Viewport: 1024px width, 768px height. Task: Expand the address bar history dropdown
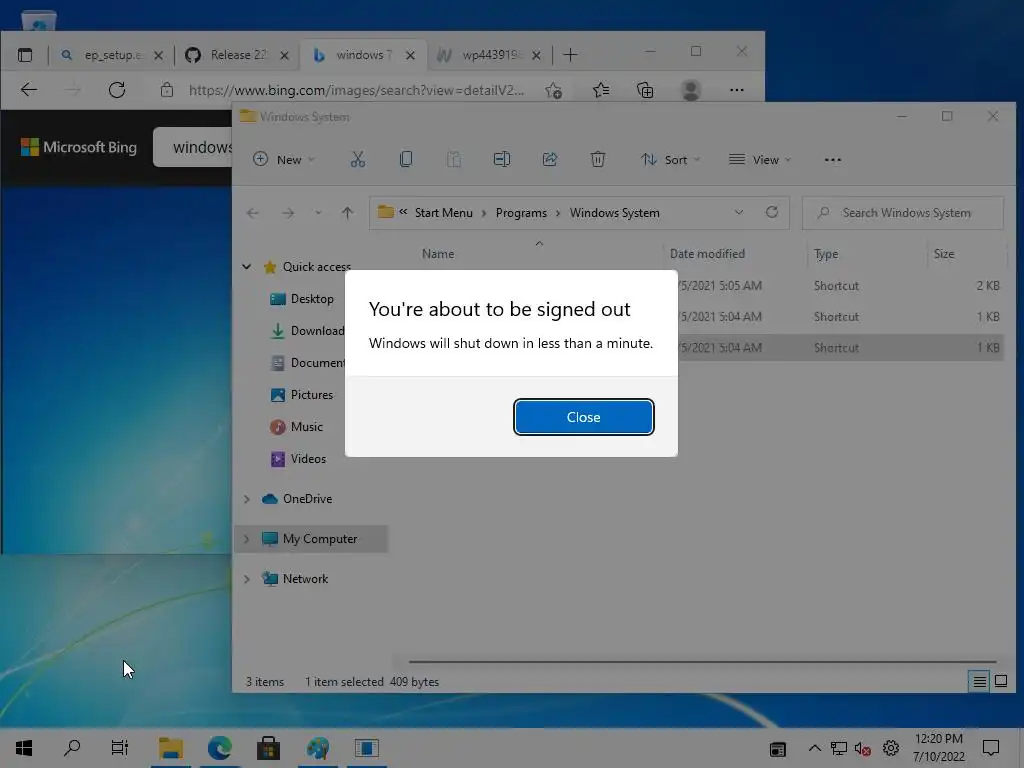point(739,213)
